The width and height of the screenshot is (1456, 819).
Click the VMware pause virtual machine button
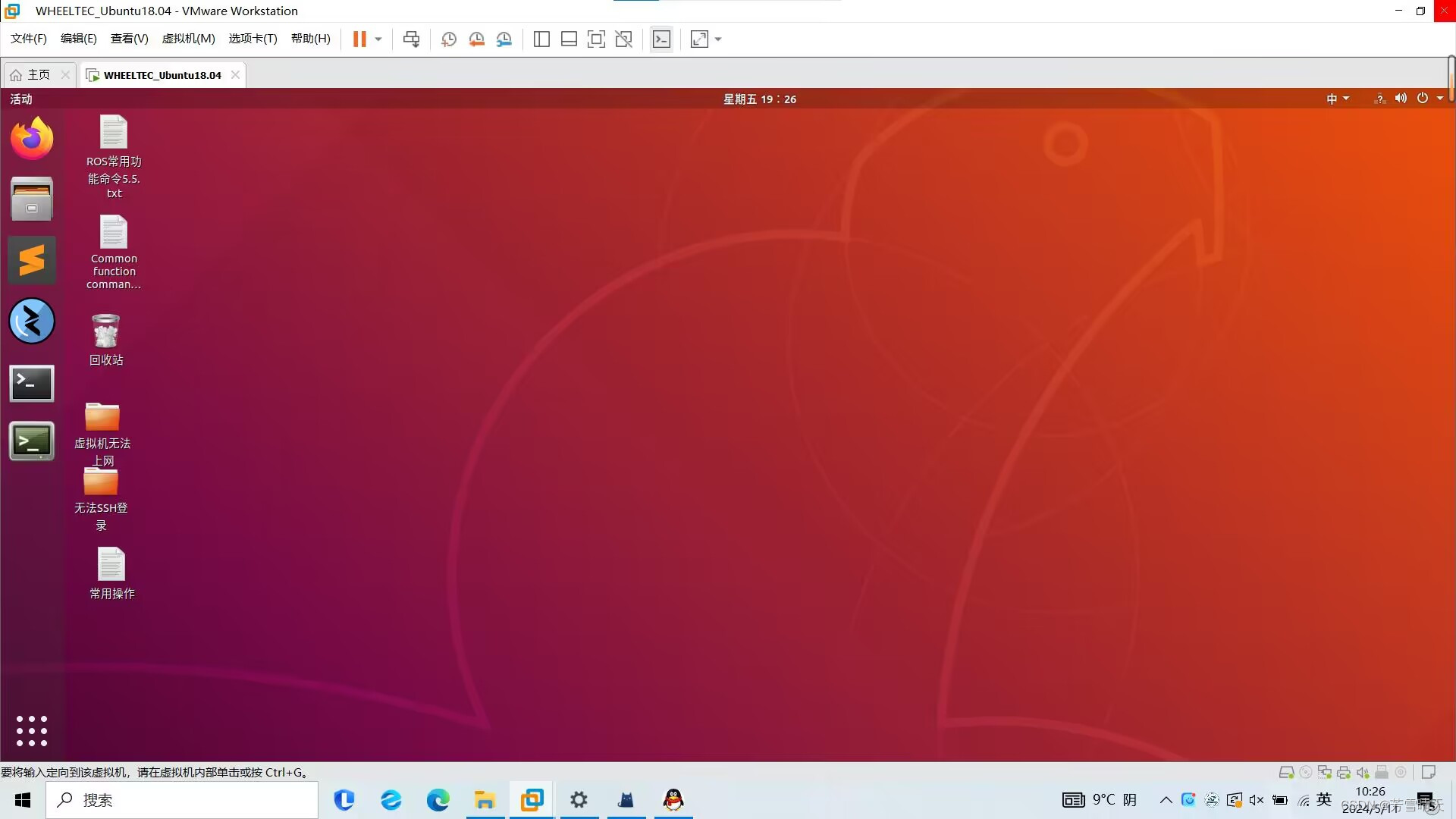pyautogui.click(x=359, y=39)
